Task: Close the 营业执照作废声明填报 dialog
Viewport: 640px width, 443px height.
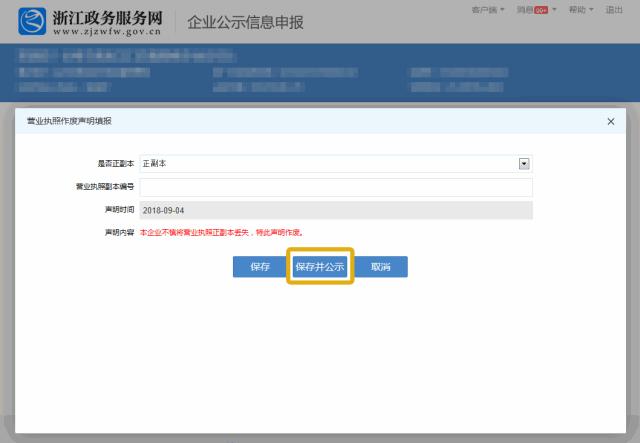Action: click(x=611, y=121)
